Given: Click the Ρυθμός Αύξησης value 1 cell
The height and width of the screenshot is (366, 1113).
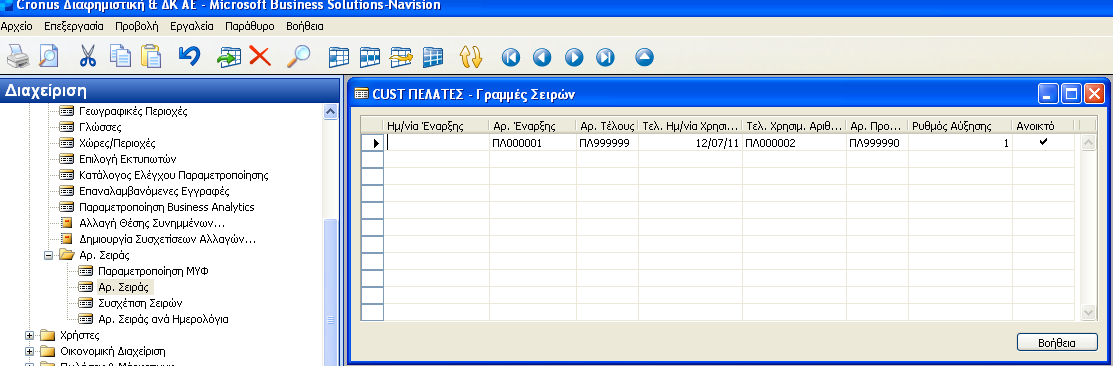Looking at the screenshot, I should click(x=960, y=143).
